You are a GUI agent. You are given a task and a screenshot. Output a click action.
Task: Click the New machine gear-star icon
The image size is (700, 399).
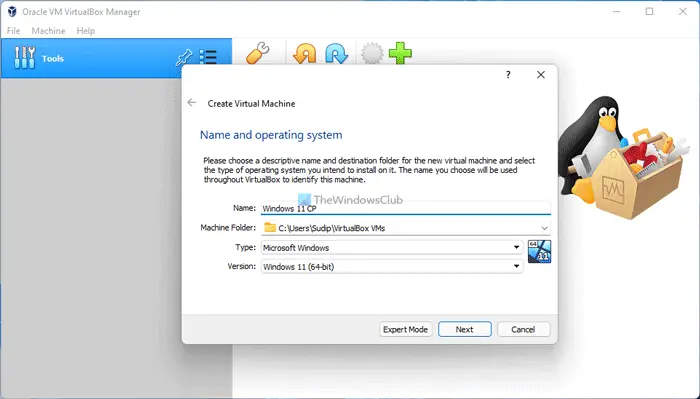[x=371, y=54]
